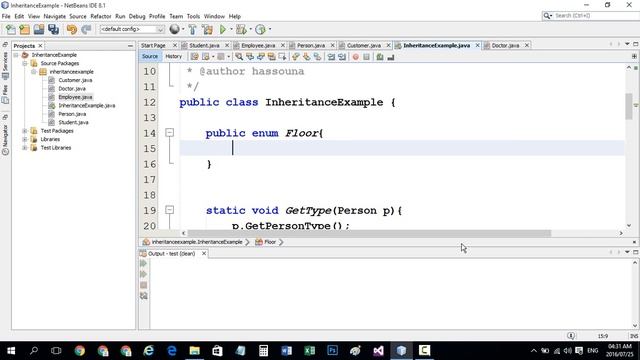The width and height of the screenshot is (640, 360).
Task: Select Doctor.java in Projects tree
Action: tap(72, 89)
